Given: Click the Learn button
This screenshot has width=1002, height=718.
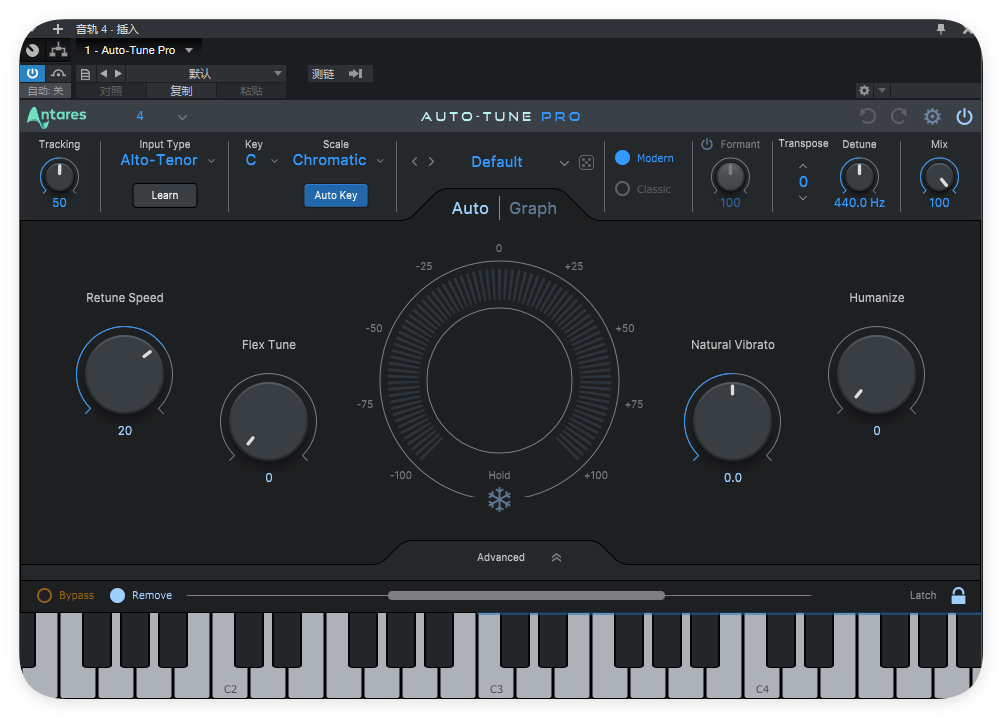Looking at the screenshot, I should pyautogui.click(x=165, y=195).
